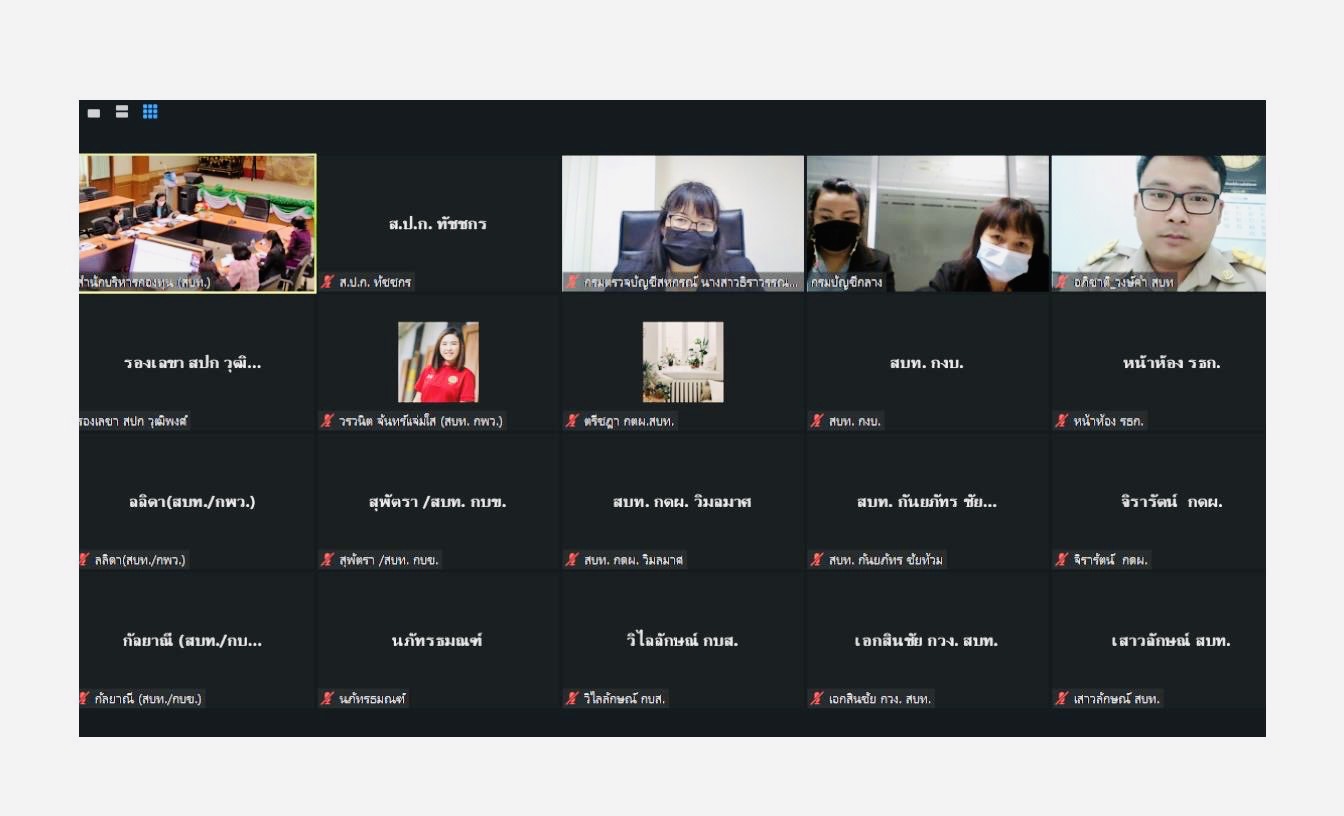Screen dimensions: 1344x816
Task: Switch to single speaker view layout icon
Action: click(94, 113)
